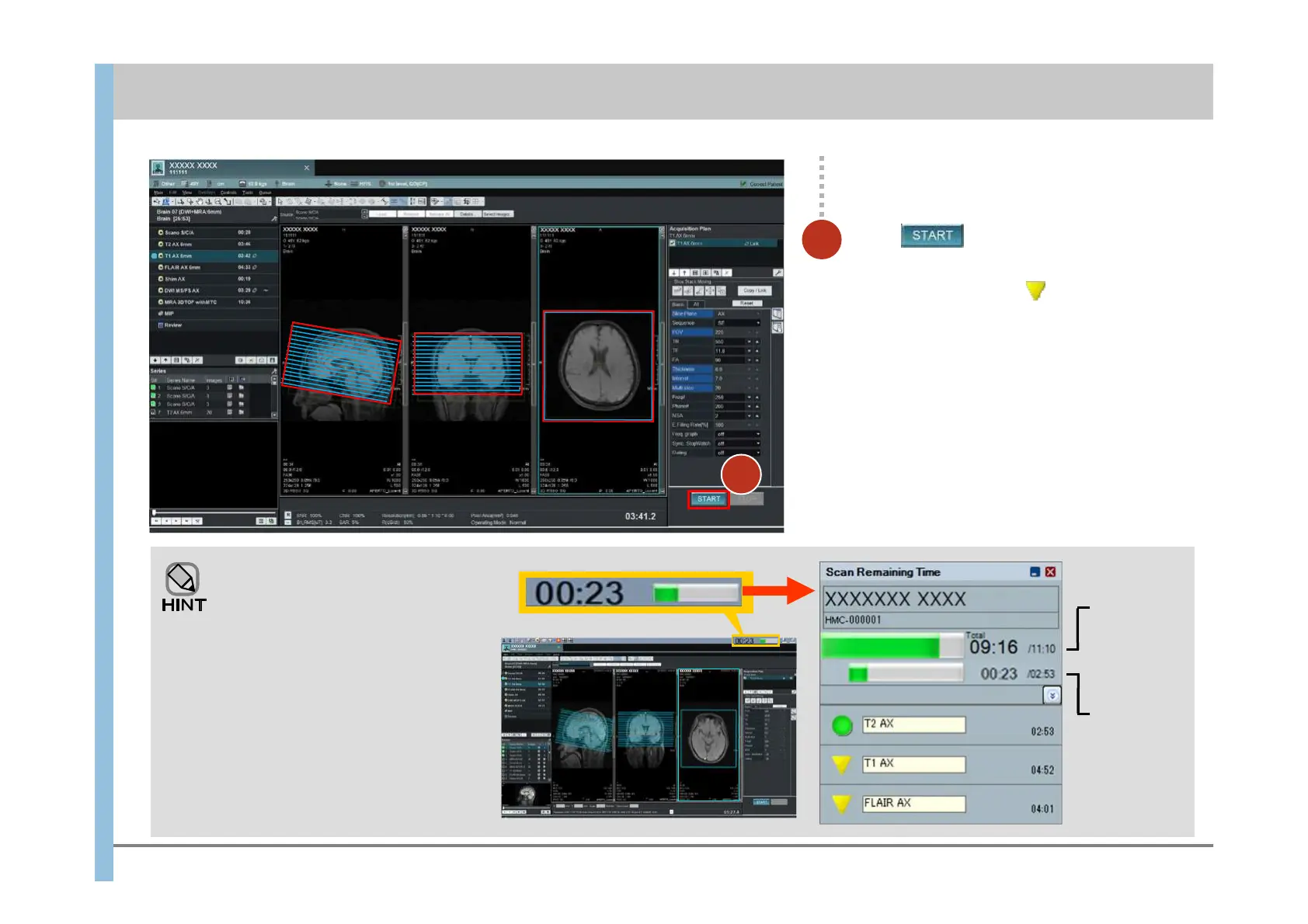This screenshot has width=1308, height=924.
Task: Select the FLAIR AX 6mm protocol row
Action: [214, 267]
